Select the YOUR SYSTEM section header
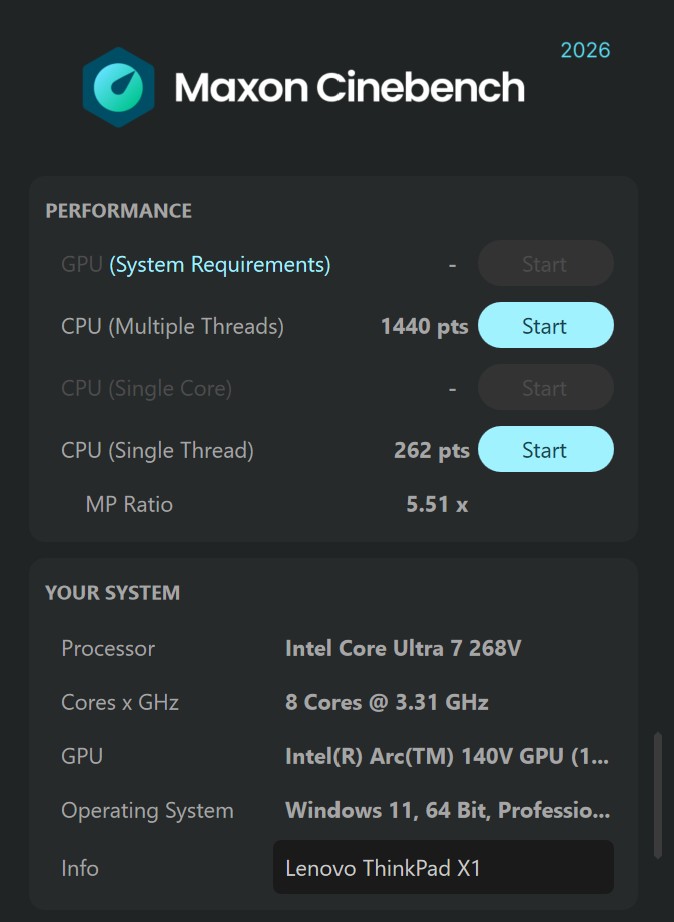 (x=112, y=593)
